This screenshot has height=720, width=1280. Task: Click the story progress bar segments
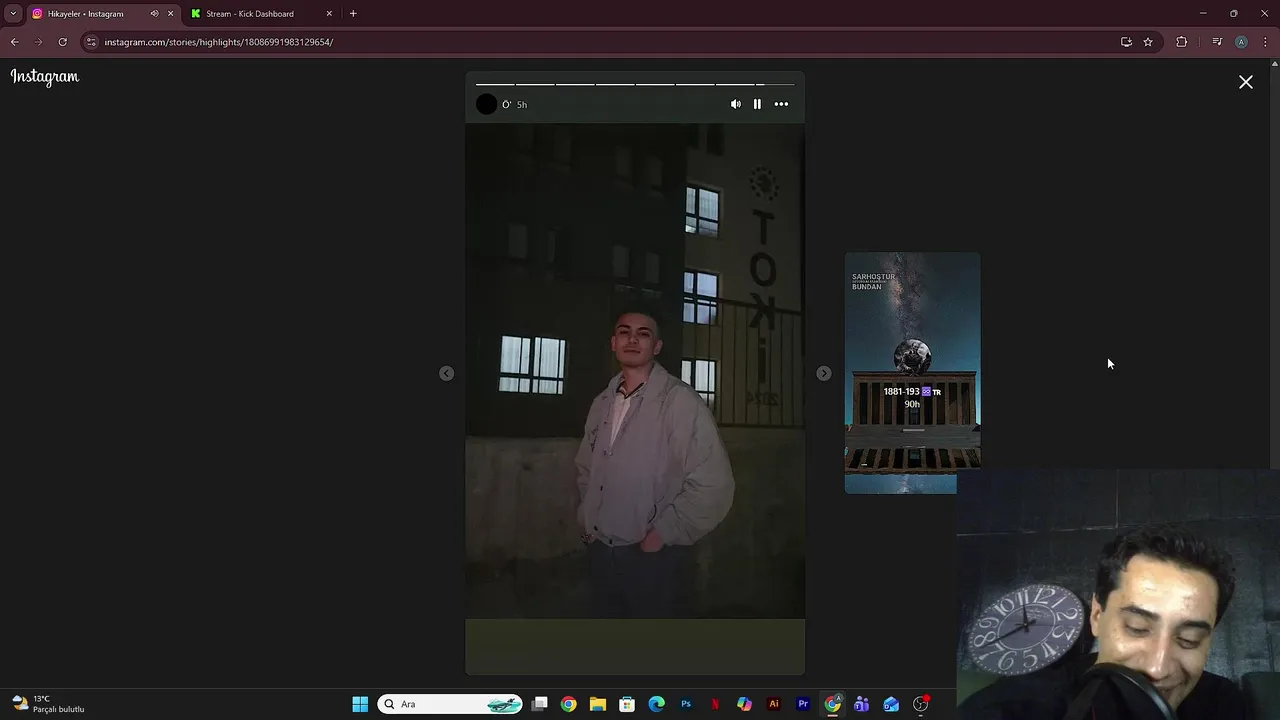tap(635, 85)
